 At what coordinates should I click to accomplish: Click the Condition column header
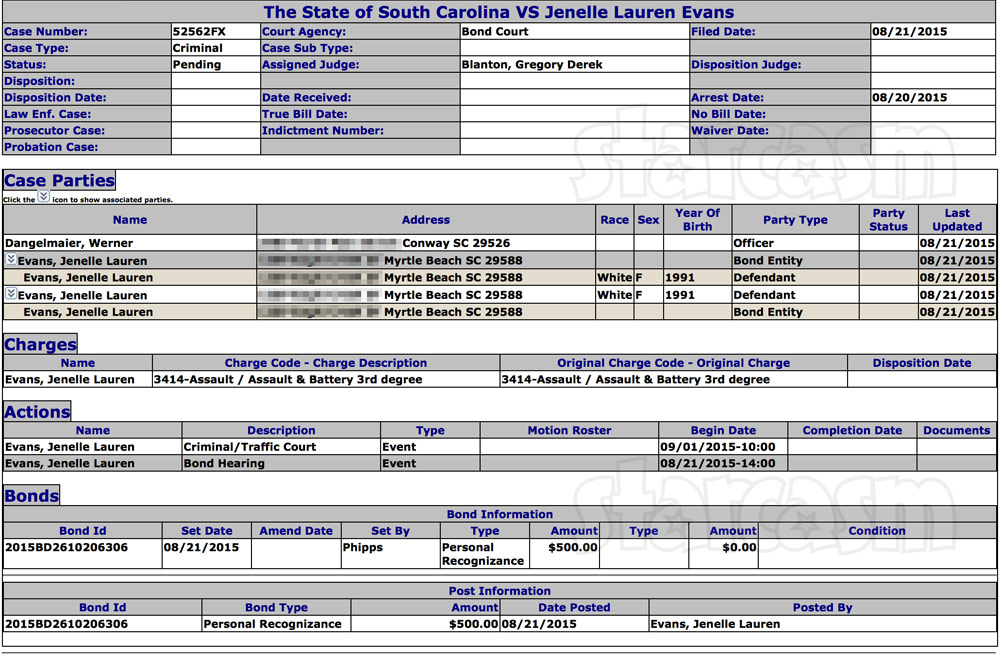[876, 530]
